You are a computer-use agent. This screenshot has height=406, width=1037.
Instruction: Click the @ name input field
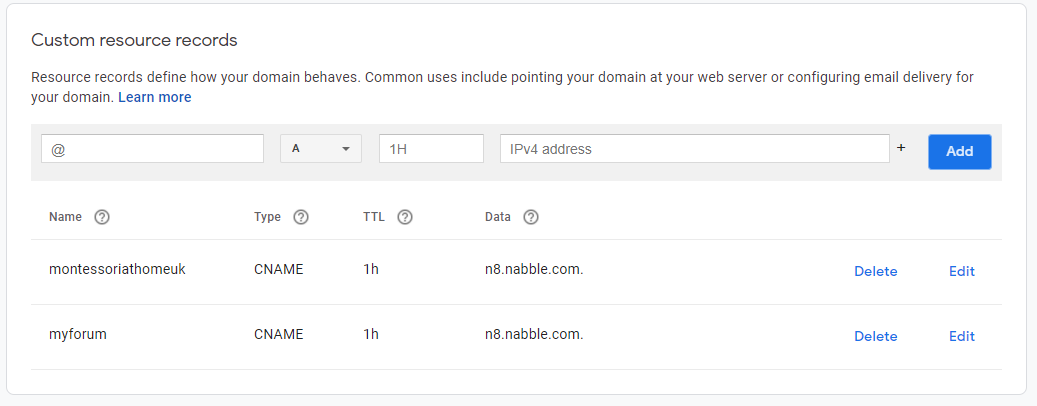(152, 149)
